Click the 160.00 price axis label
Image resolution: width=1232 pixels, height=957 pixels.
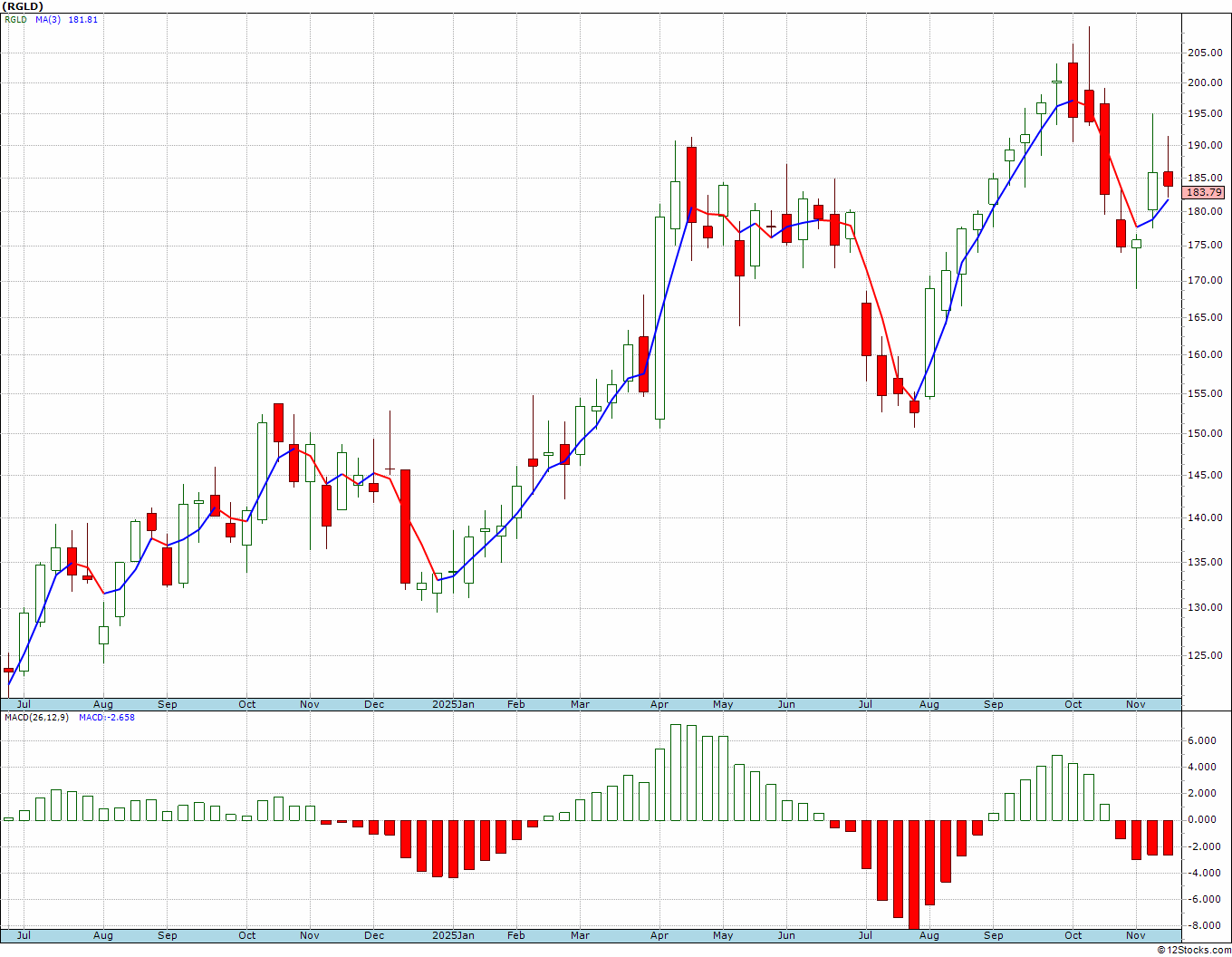click(1205, 354)
